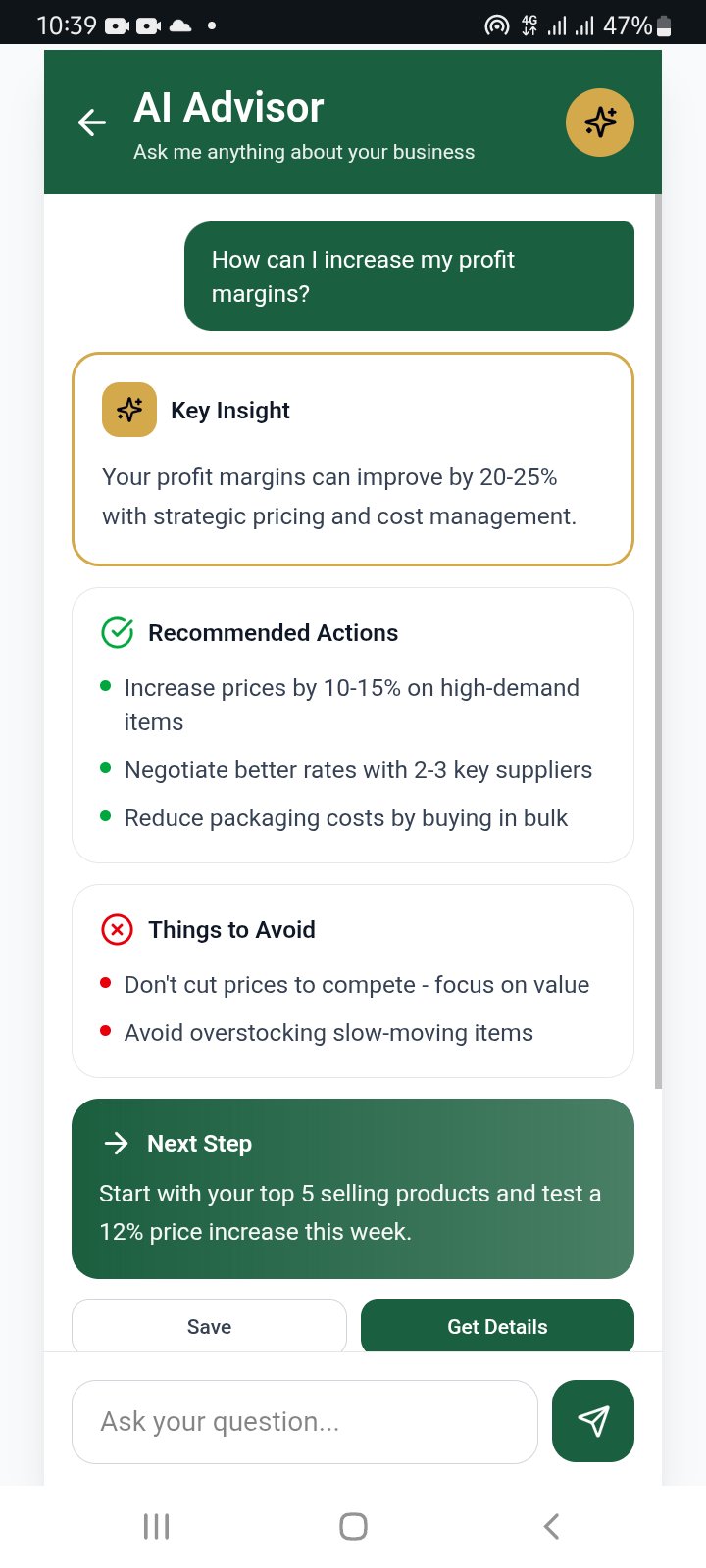Focus the Ask your question input field
The width and height of the screenshot is (706, 1568).
pyautogui.click(x=305, y=1422)
